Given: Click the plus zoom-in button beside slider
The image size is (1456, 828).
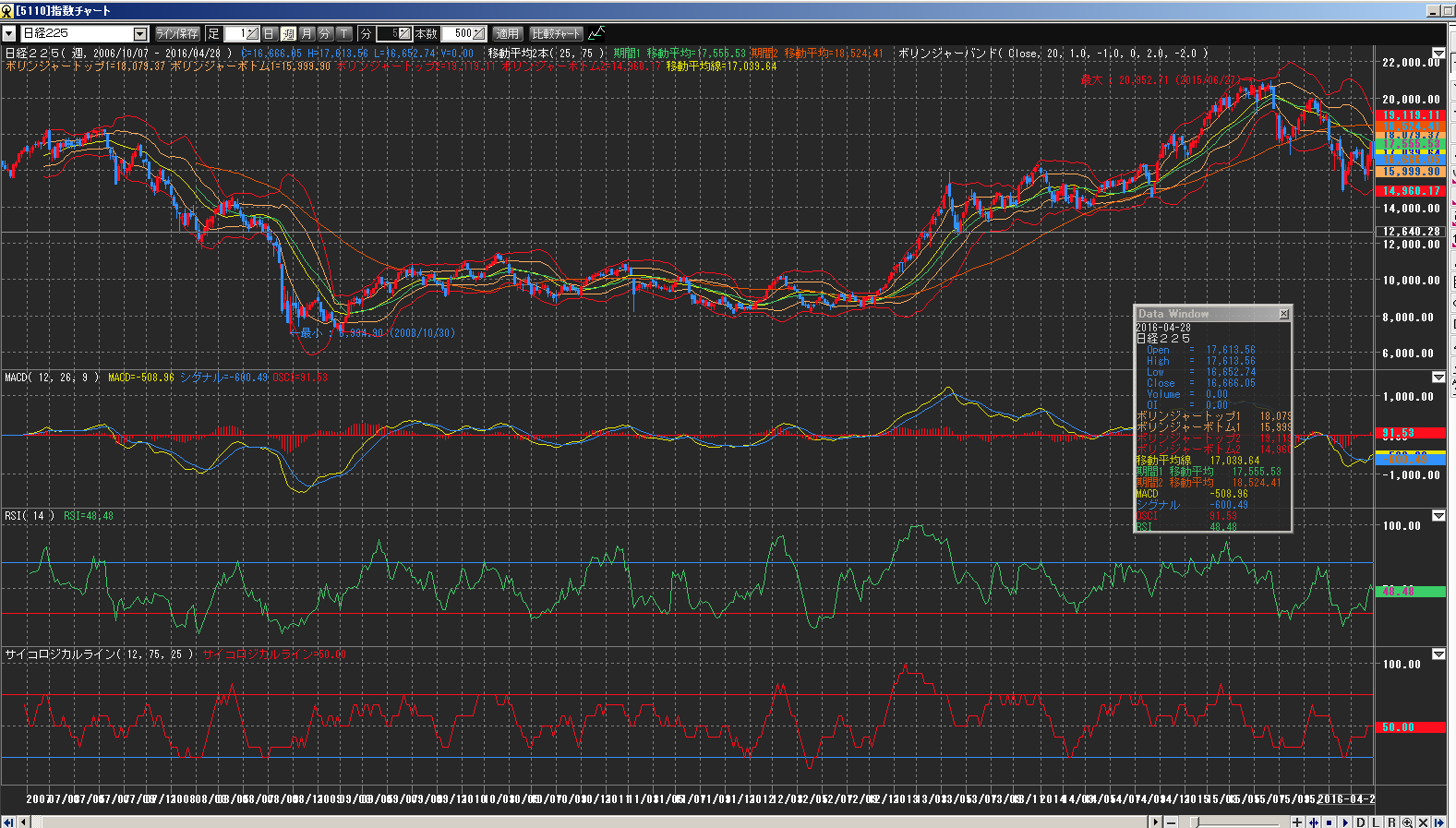Looking at the screenshot, I should (1297, 822).
